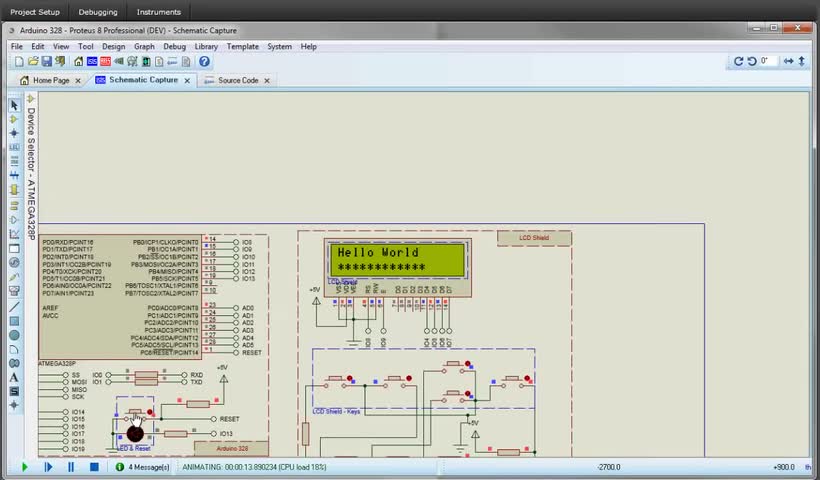Click the Debugging button in top bar

(98, 12)
